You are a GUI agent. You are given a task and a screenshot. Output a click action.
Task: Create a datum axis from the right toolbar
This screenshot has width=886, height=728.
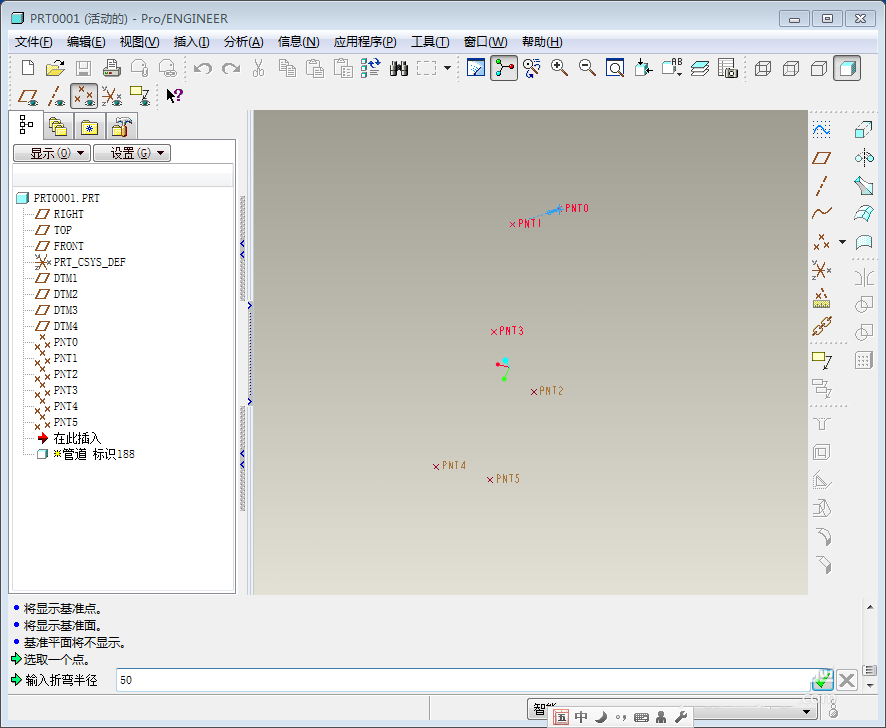[x=822, y=186]
